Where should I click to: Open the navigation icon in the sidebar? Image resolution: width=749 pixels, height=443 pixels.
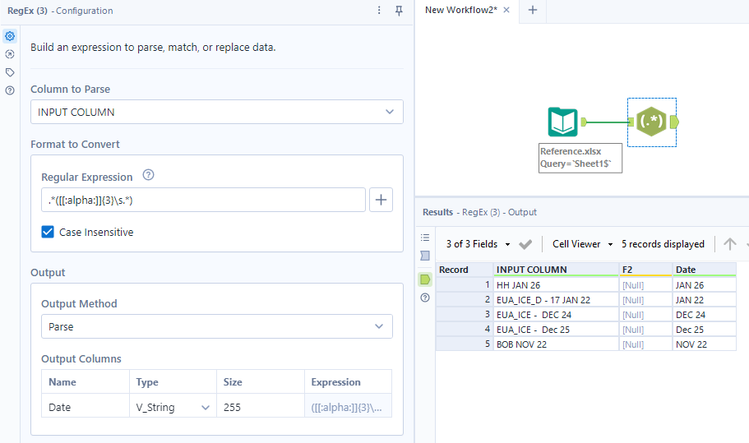(10, 54)
